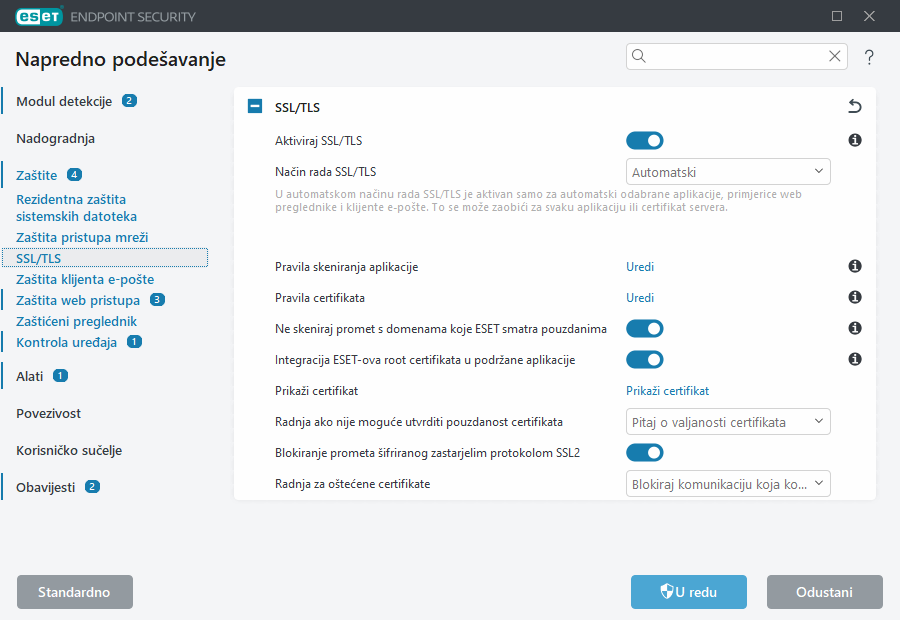Click the revert arrow in the SSL/TLS section
The width and height of the screenshot is (900, 620).
click(x=854, y=106)
